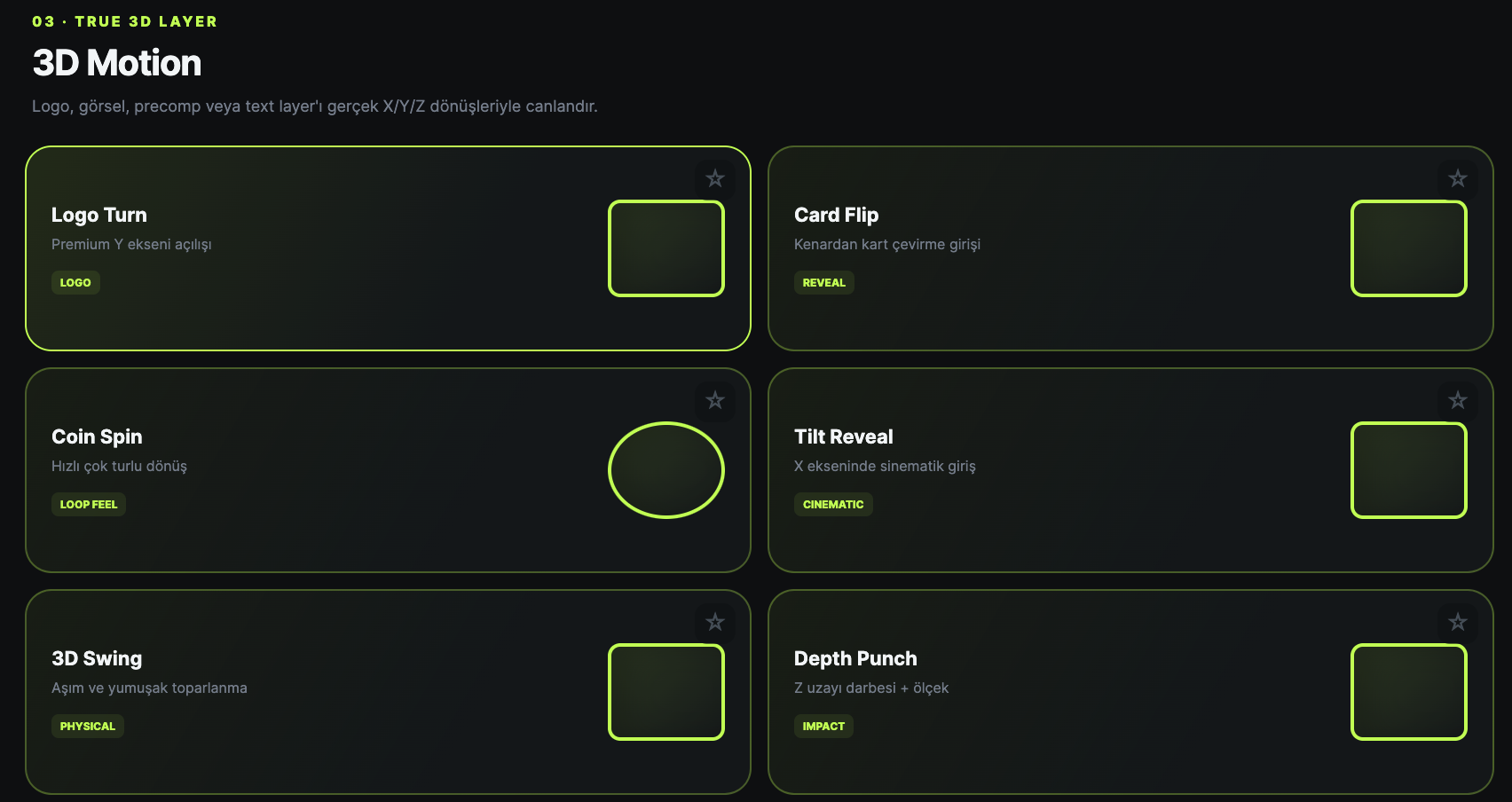Screen dimensions: 1512x802
Task: Select the Depth Punch title
Action: click(855, 658)
